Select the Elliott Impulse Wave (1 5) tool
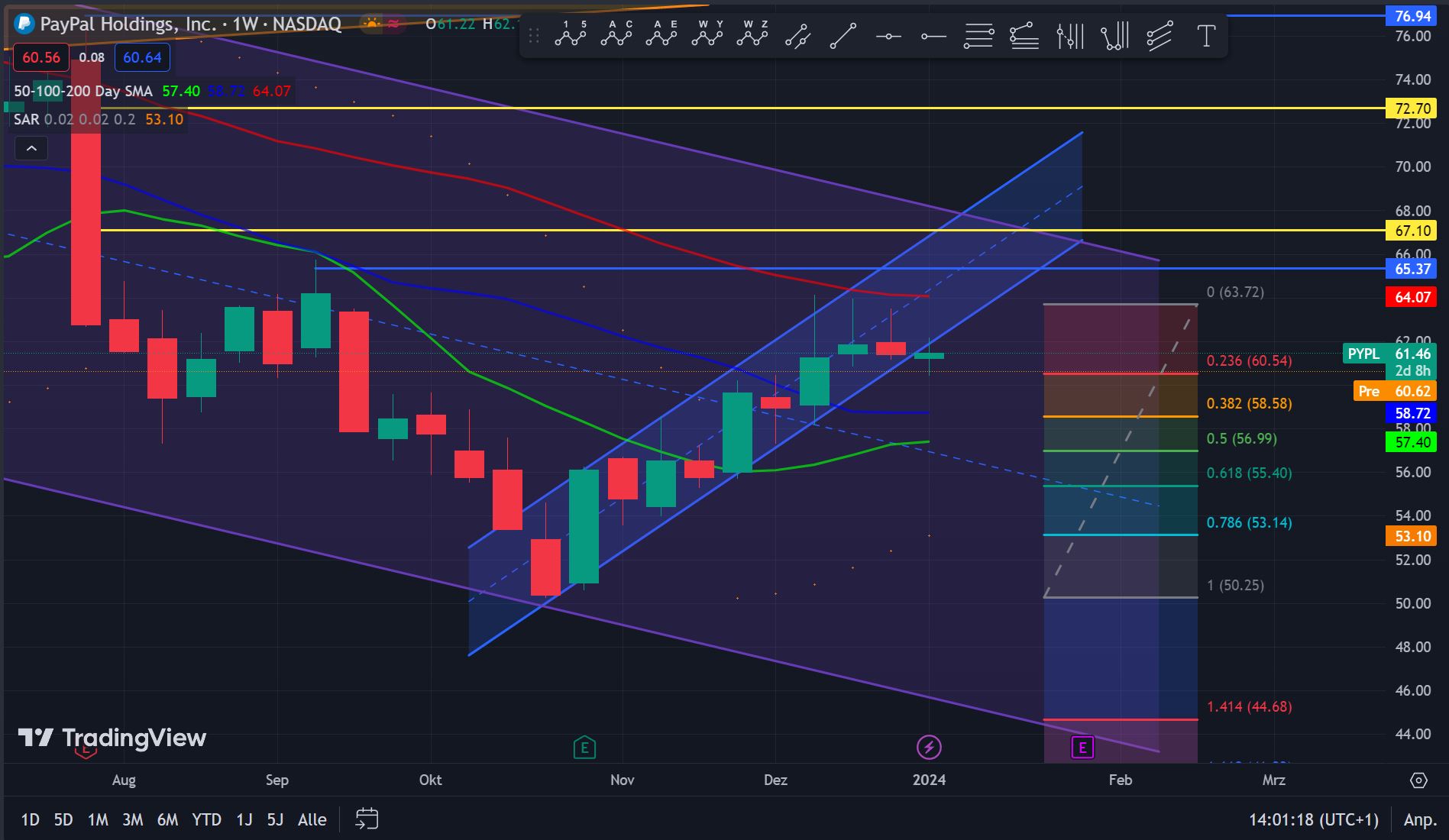 [571, 35]
